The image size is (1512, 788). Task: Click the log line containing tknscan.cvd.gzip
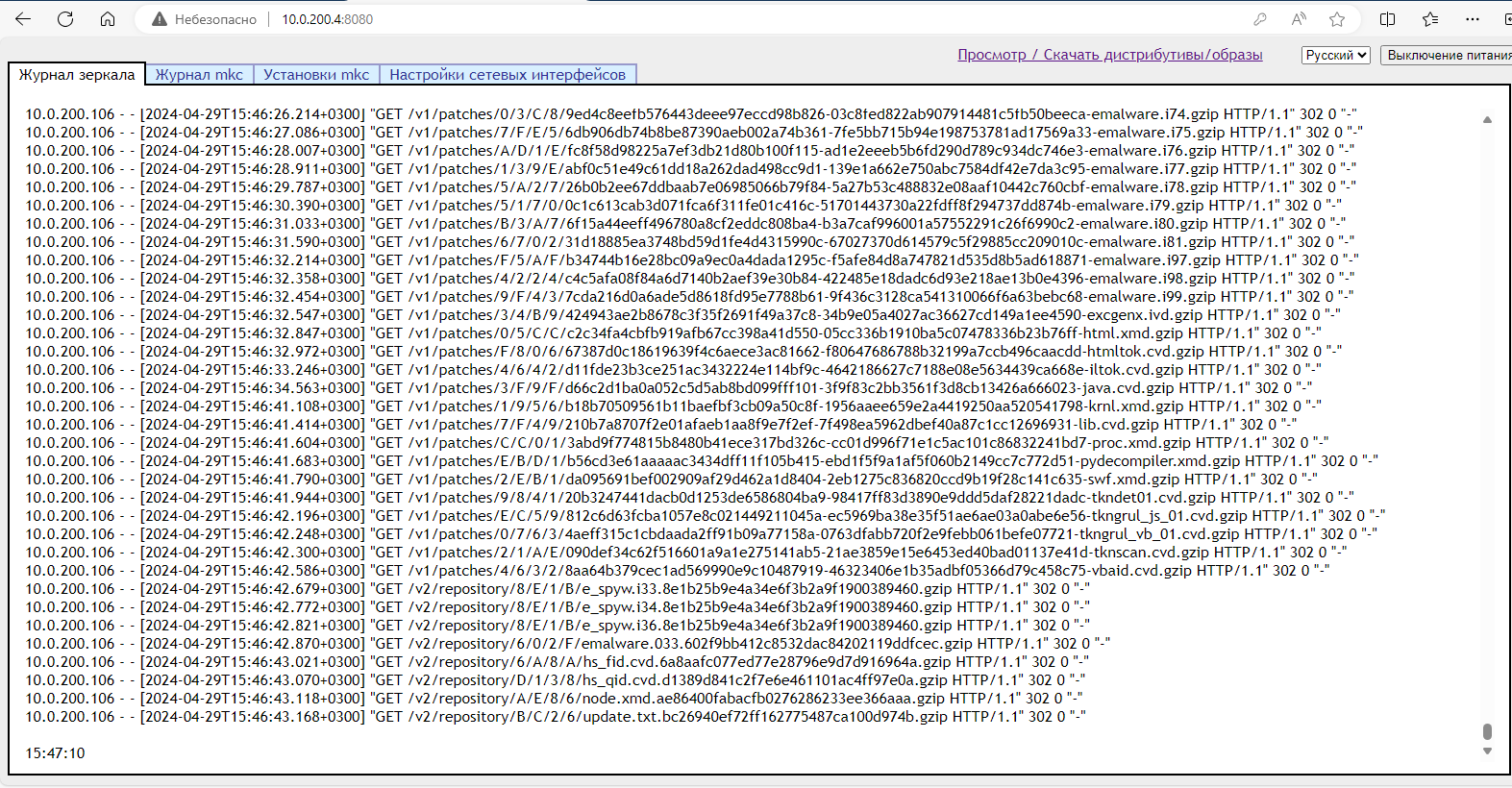point(685,553)
